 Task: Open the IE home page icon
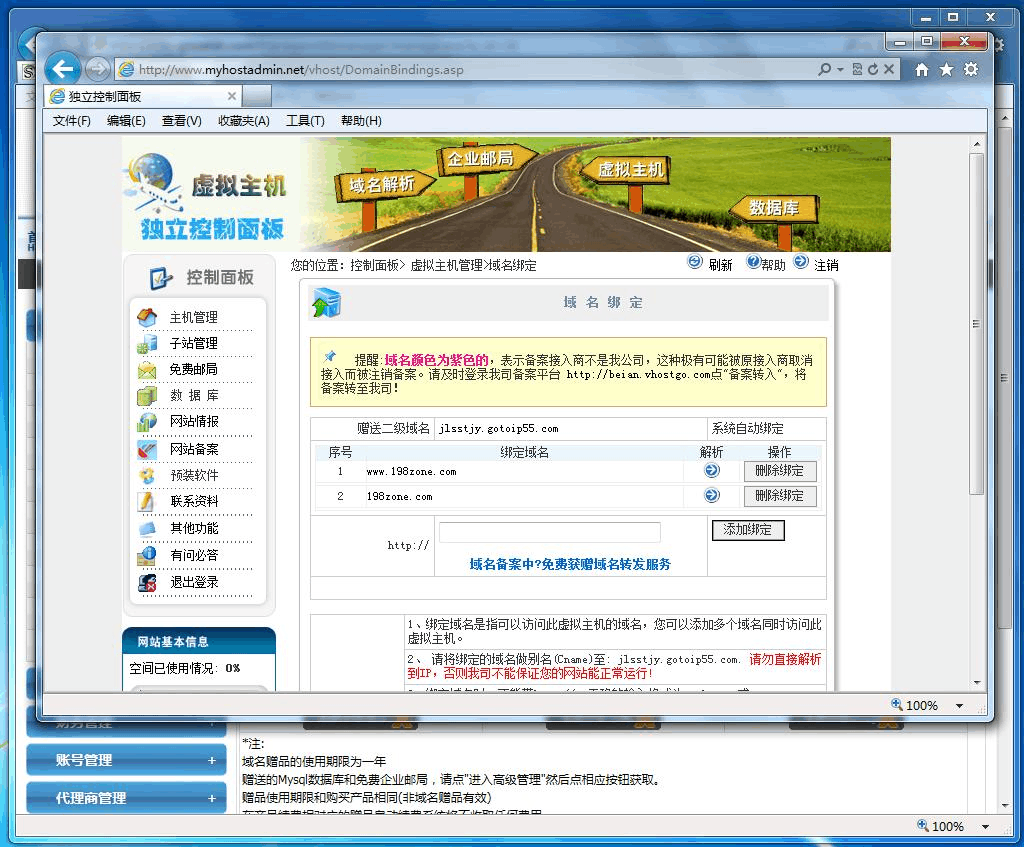tap(921, 69)
